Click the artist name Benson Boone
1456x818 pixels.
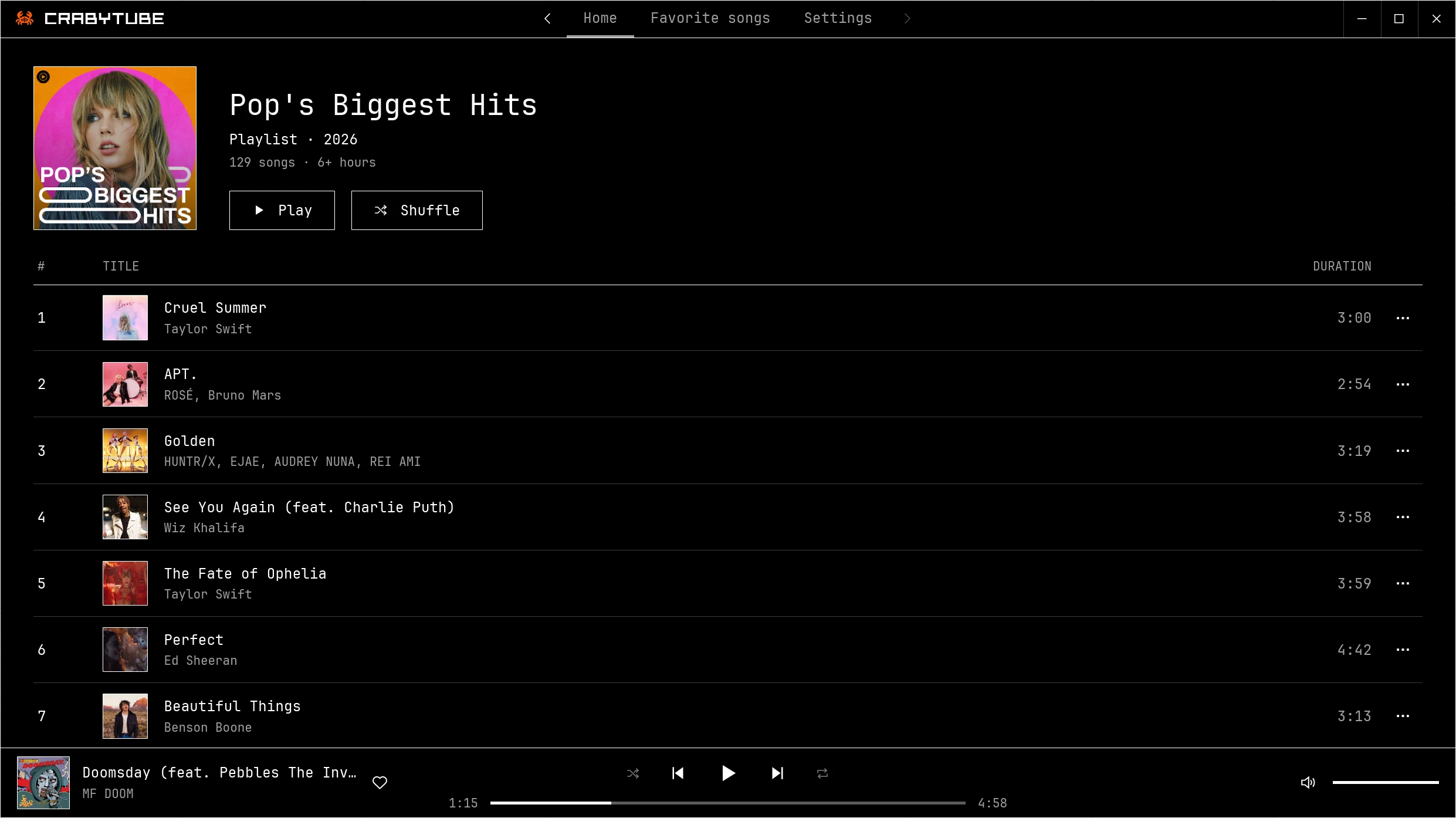[x=208, y=728]
